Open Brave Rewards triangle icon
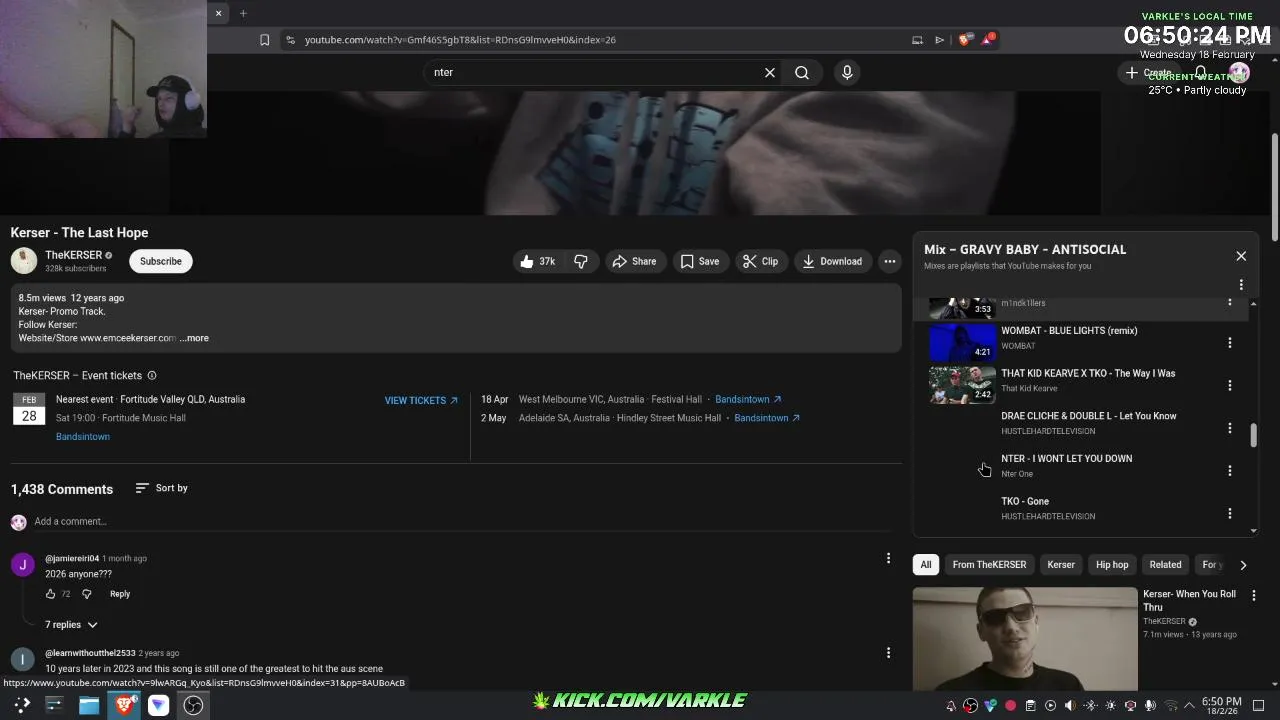Screen dimensions: 1280x720 [x=988, y=40]
